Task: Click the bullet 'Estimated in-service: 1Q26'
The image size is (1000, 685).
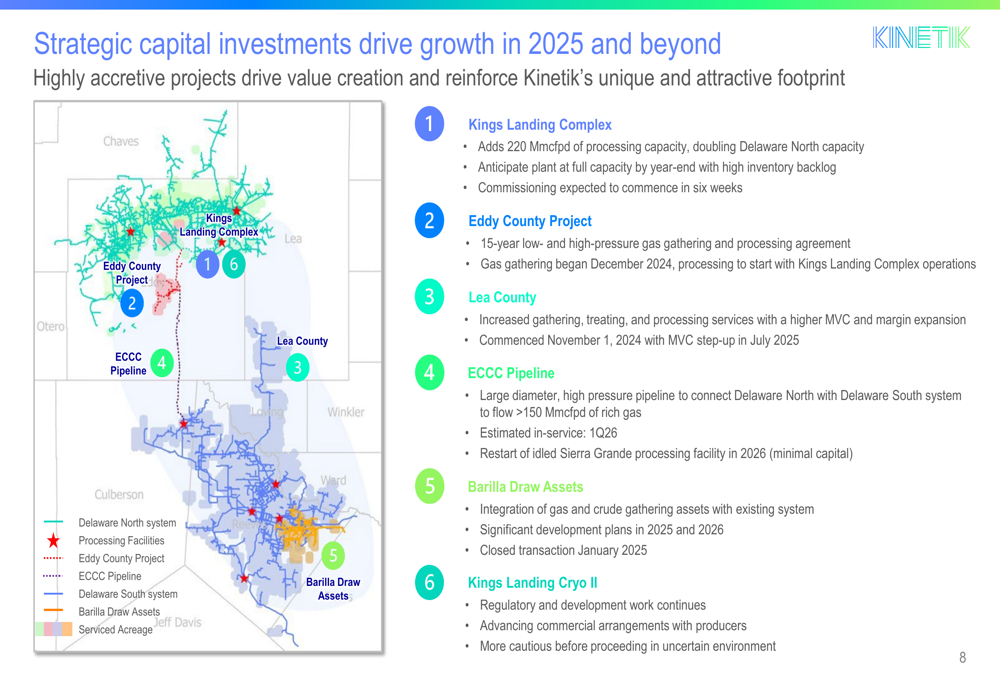Action: tap(548, 433)
